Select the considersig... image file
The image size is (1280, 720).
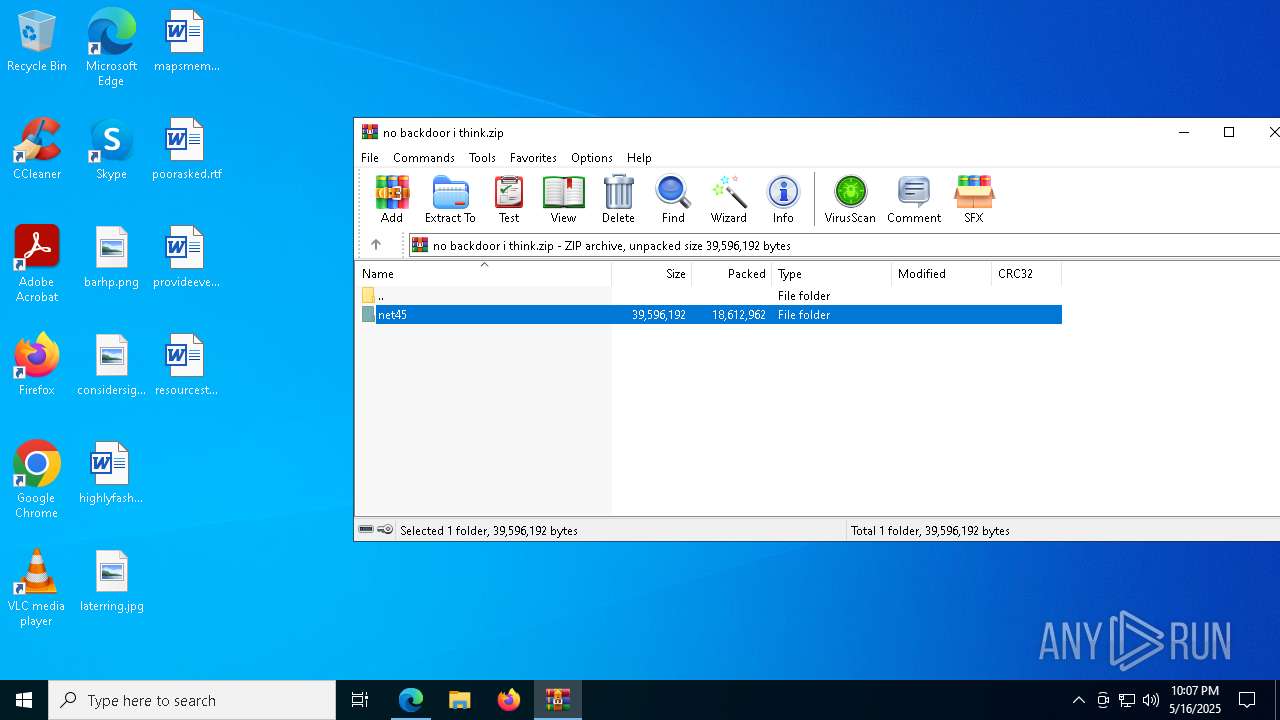(x=111, y=366)
